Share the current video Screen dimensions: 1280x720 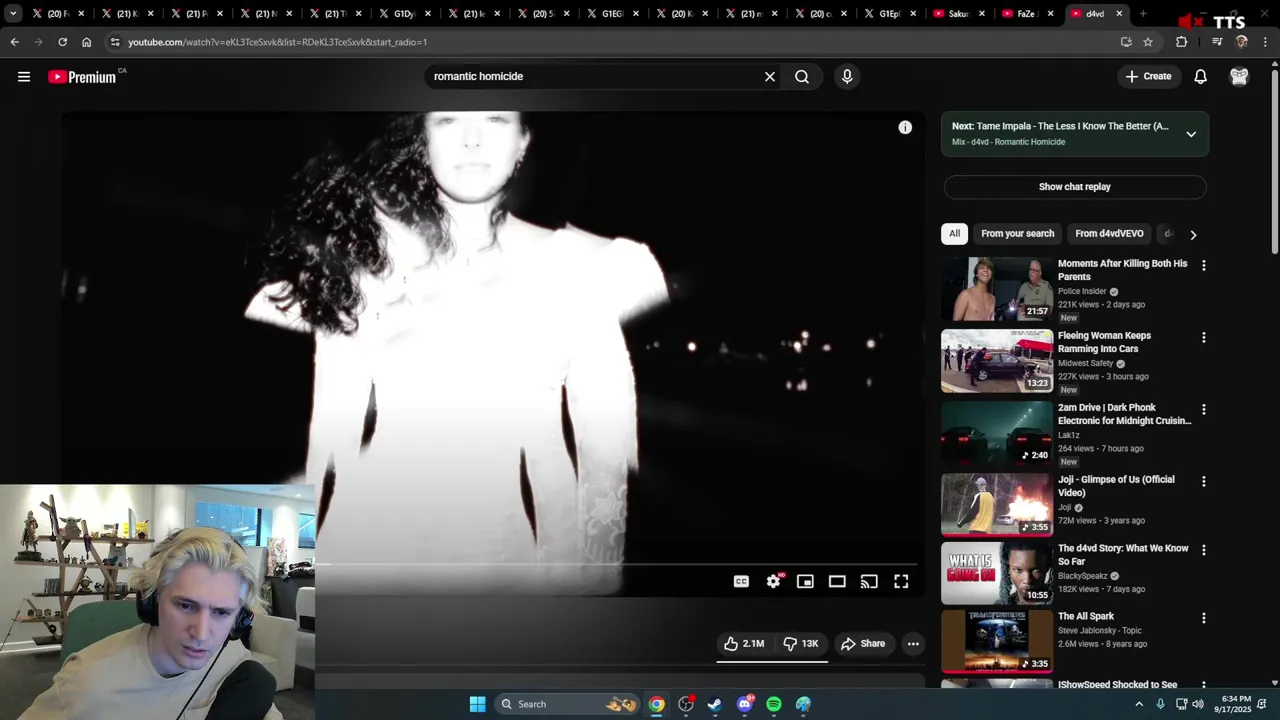click(x=863, y=644)
